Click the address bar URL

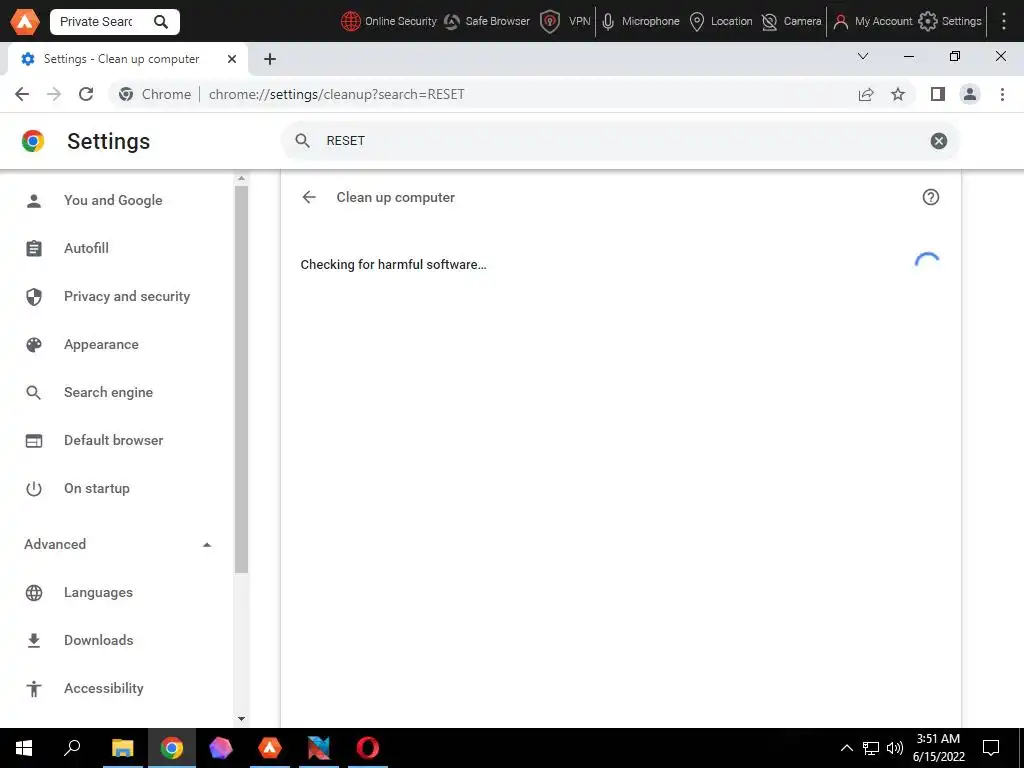click(x=336, y=94)
